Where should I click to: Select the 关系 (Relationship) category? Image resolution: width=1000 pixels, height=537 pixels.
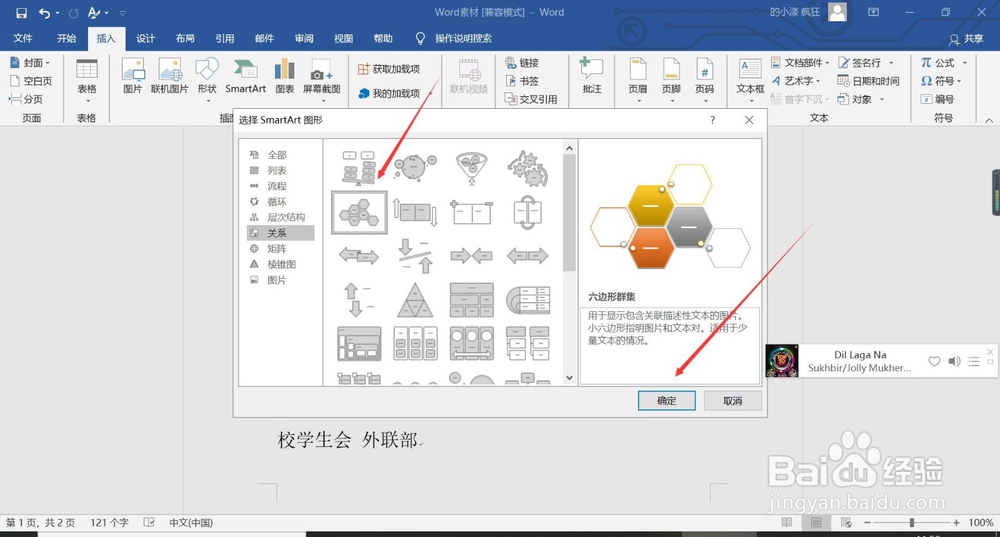coord(280,233)
